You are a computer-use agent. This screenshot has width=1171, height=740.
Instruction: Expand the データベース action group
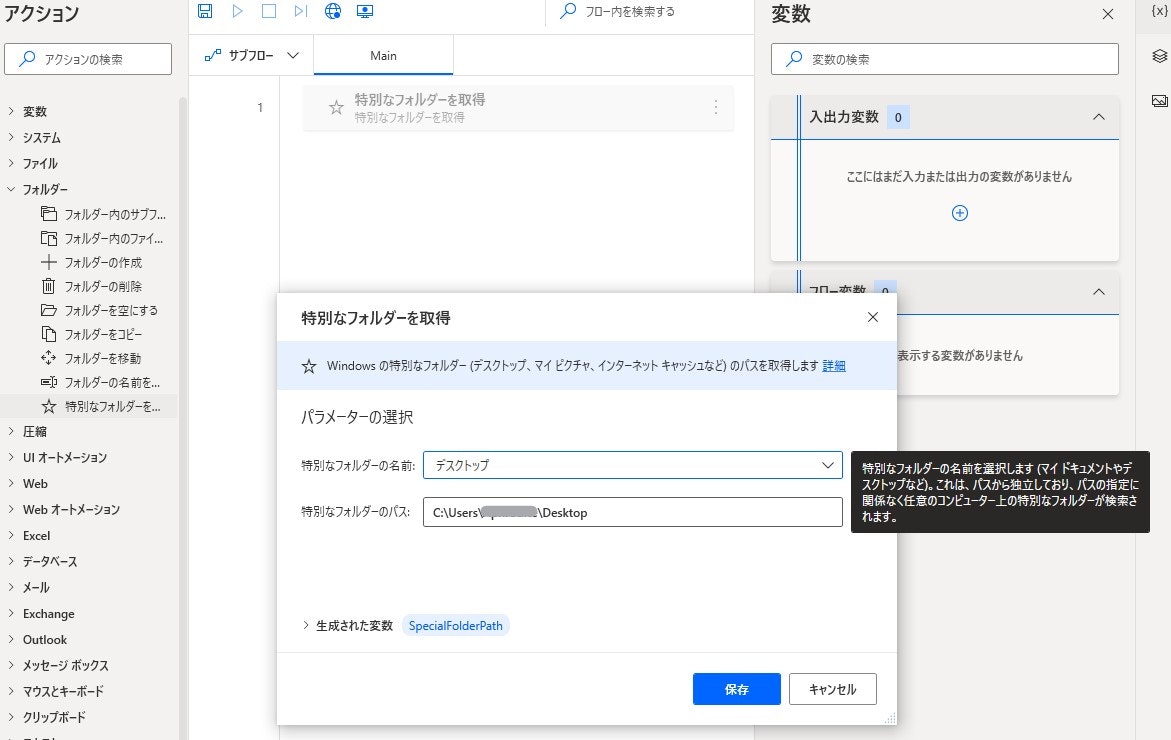tap(11, 562)
